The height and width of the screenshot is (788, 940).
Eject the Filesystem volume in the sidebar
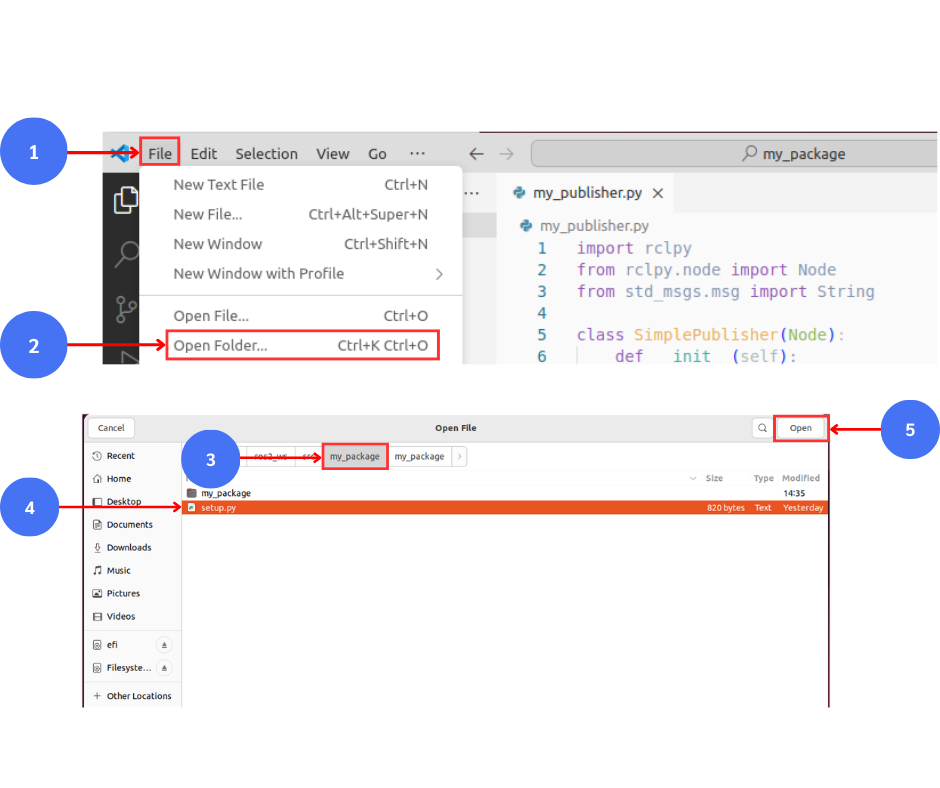tap(165, 668)
